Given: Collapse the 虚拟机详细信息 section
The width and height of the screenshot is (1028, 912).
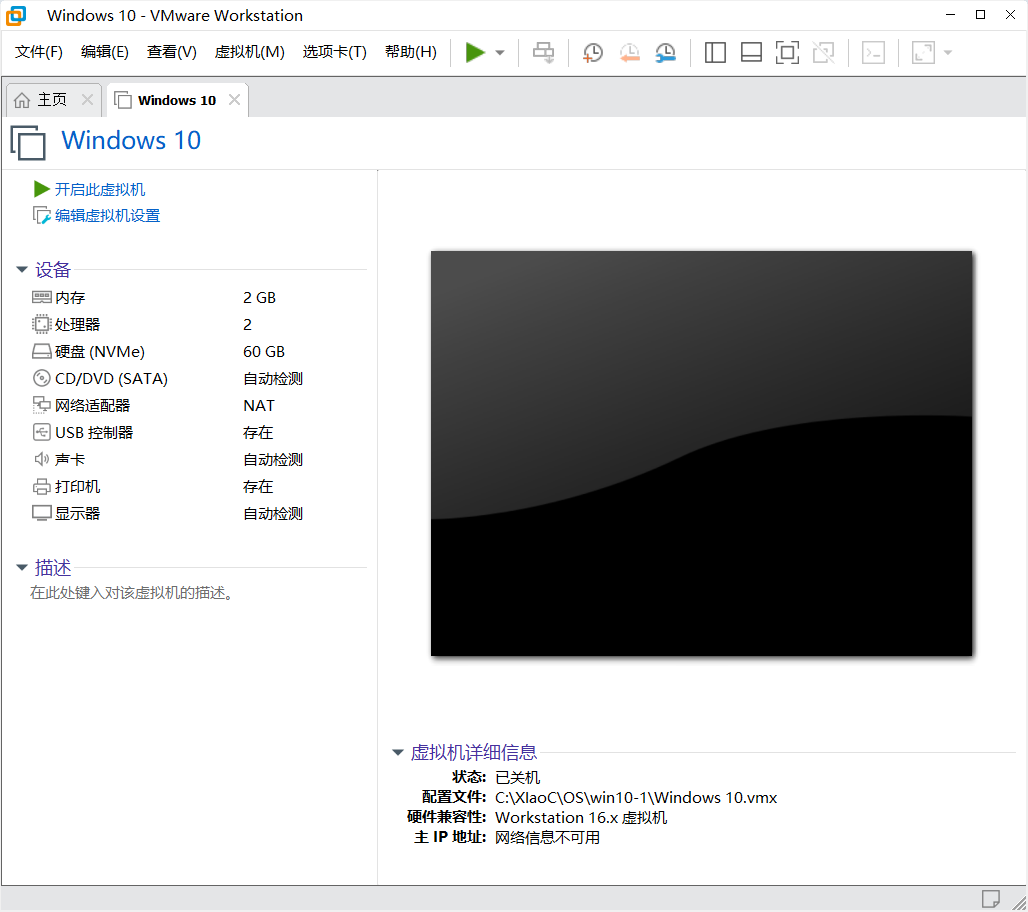Looking at the screenshot, I should pyautogui.click(x=397, y=752).
